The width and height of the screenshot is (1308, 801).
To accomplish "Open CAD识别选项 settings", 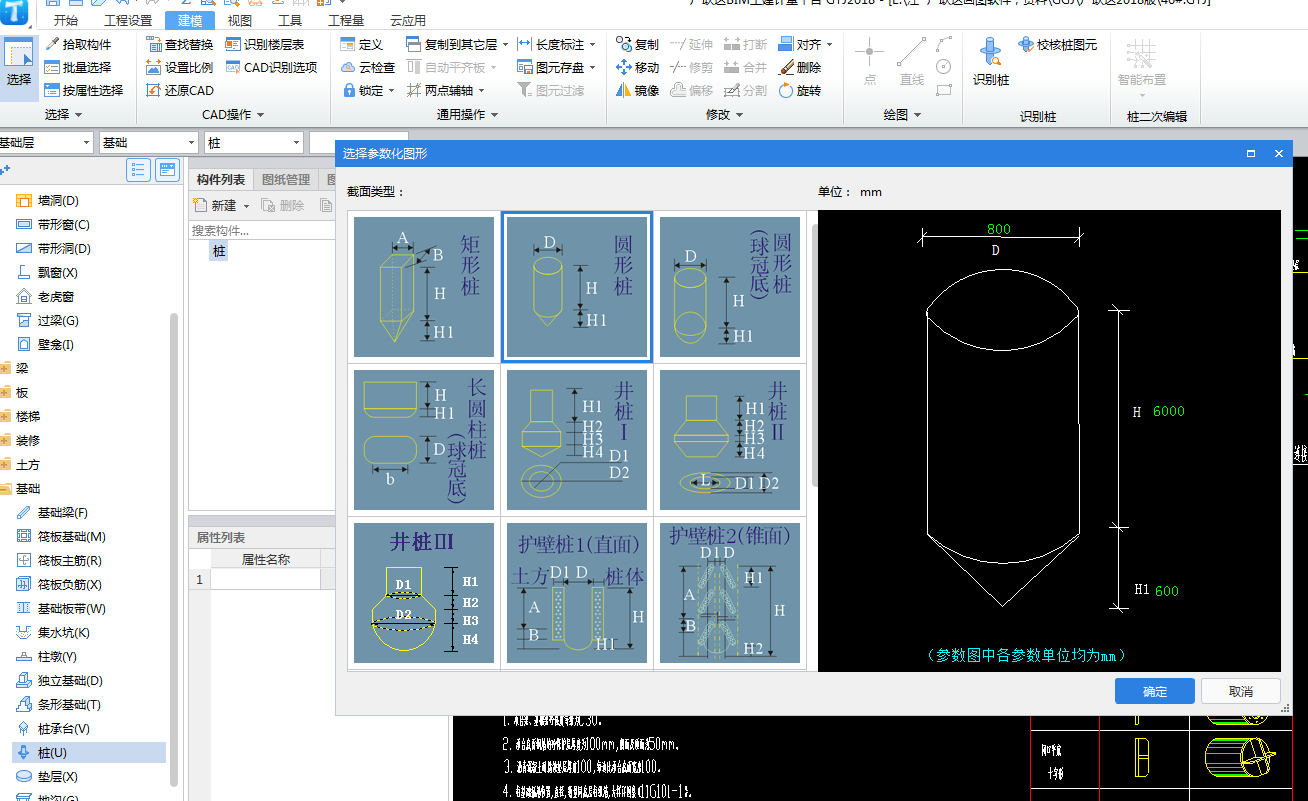I will pyautogui.click(x=271, y=67).
